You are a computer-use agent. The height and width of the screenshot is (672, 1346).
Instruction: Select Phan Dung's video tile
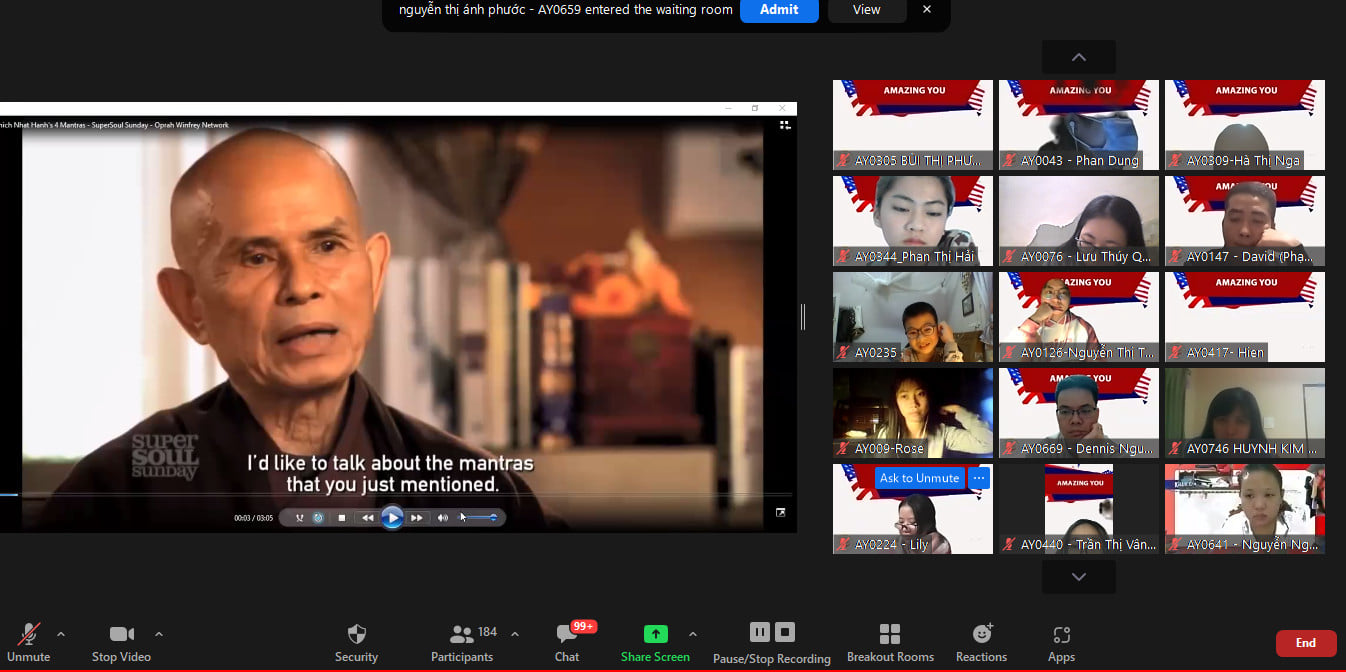[x=1079, y=125]
